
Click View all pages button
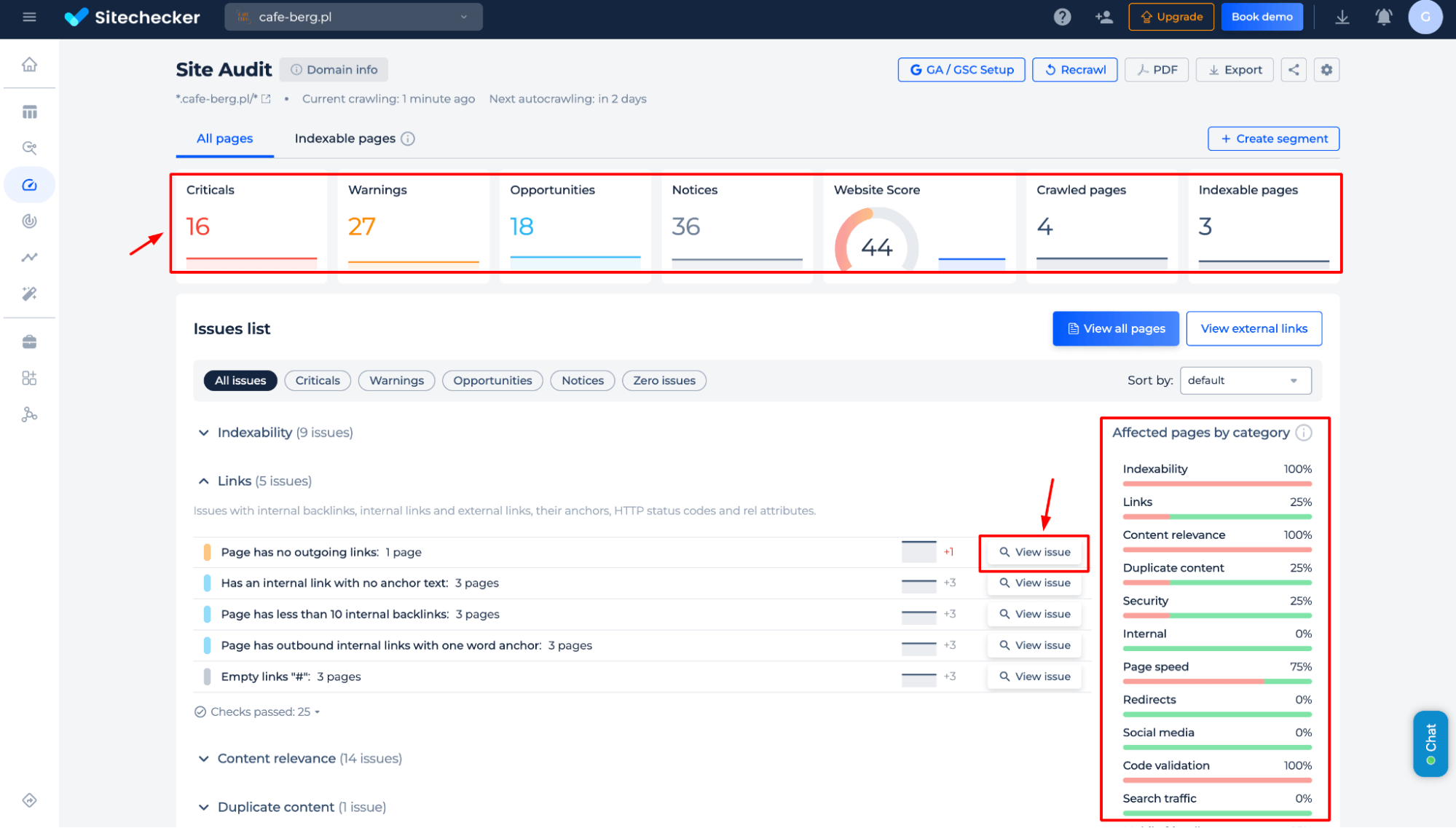1113,328
